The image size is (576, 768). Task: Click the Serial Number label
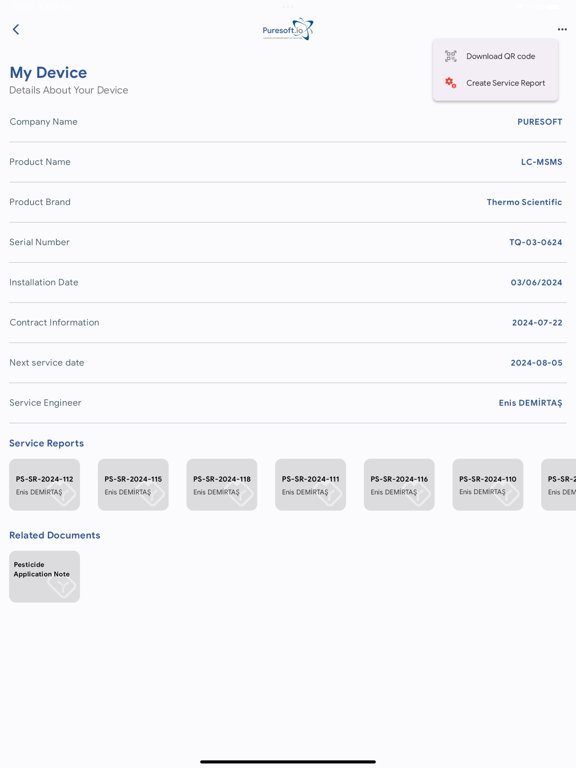coord(39,242)
